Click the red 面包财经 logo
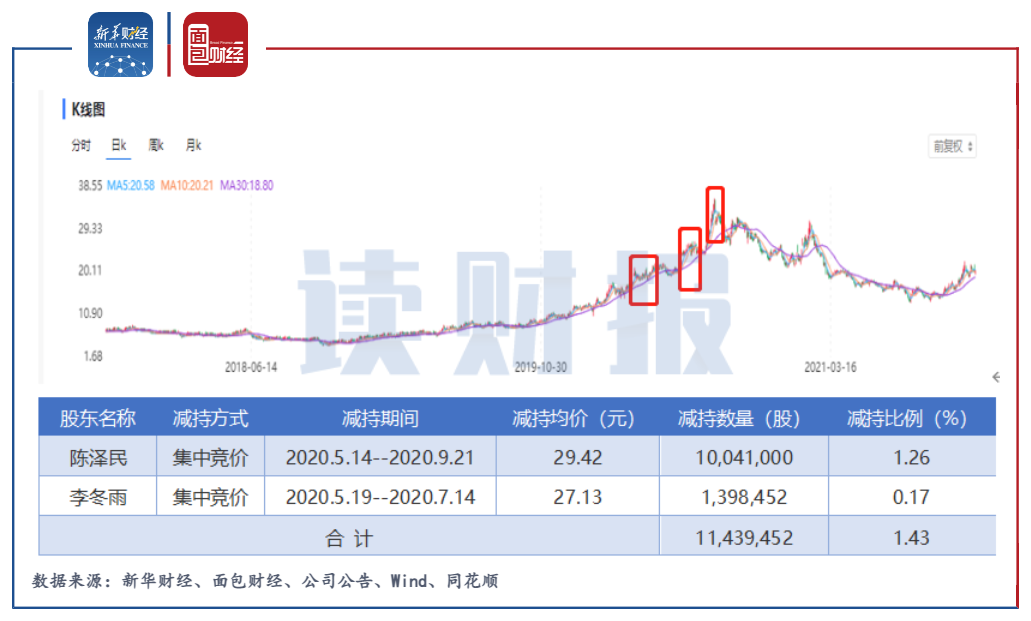The image size is (1031, 621). pos(215,44)
